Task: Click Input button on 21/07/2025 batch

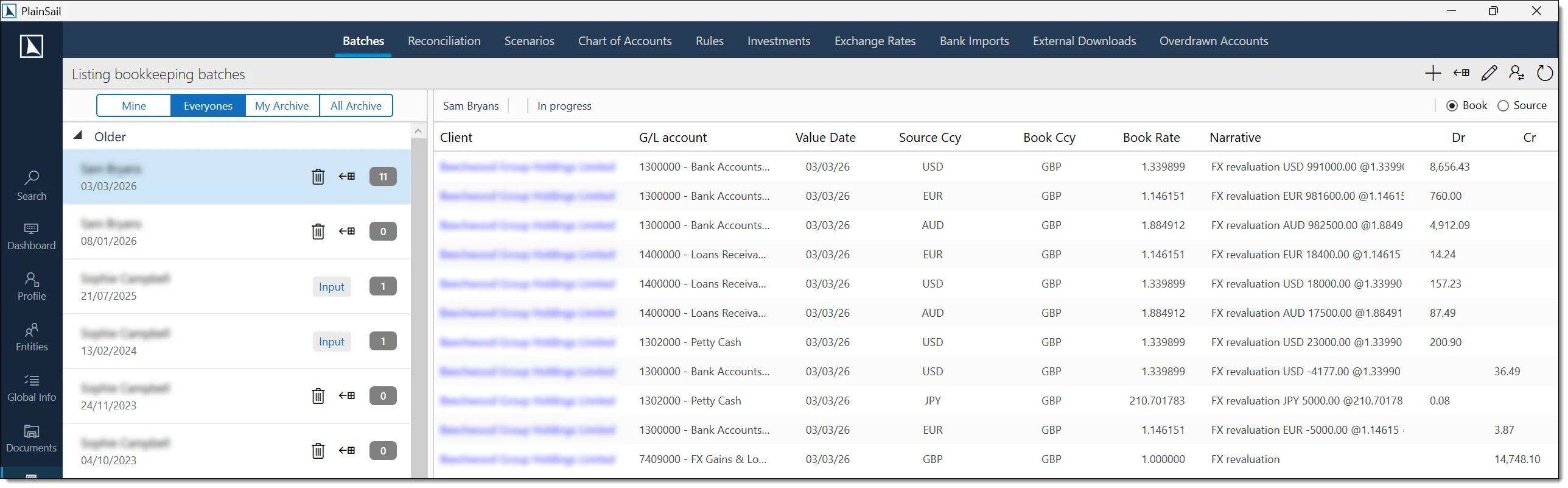Action: [x=332, y=286]
